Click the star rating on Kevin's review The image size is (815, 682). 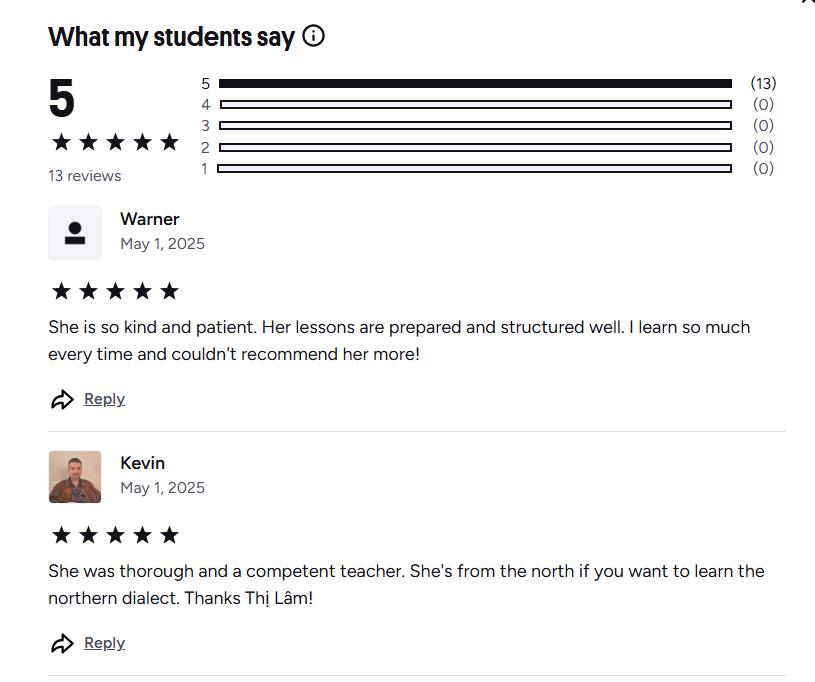click(115, 535)
